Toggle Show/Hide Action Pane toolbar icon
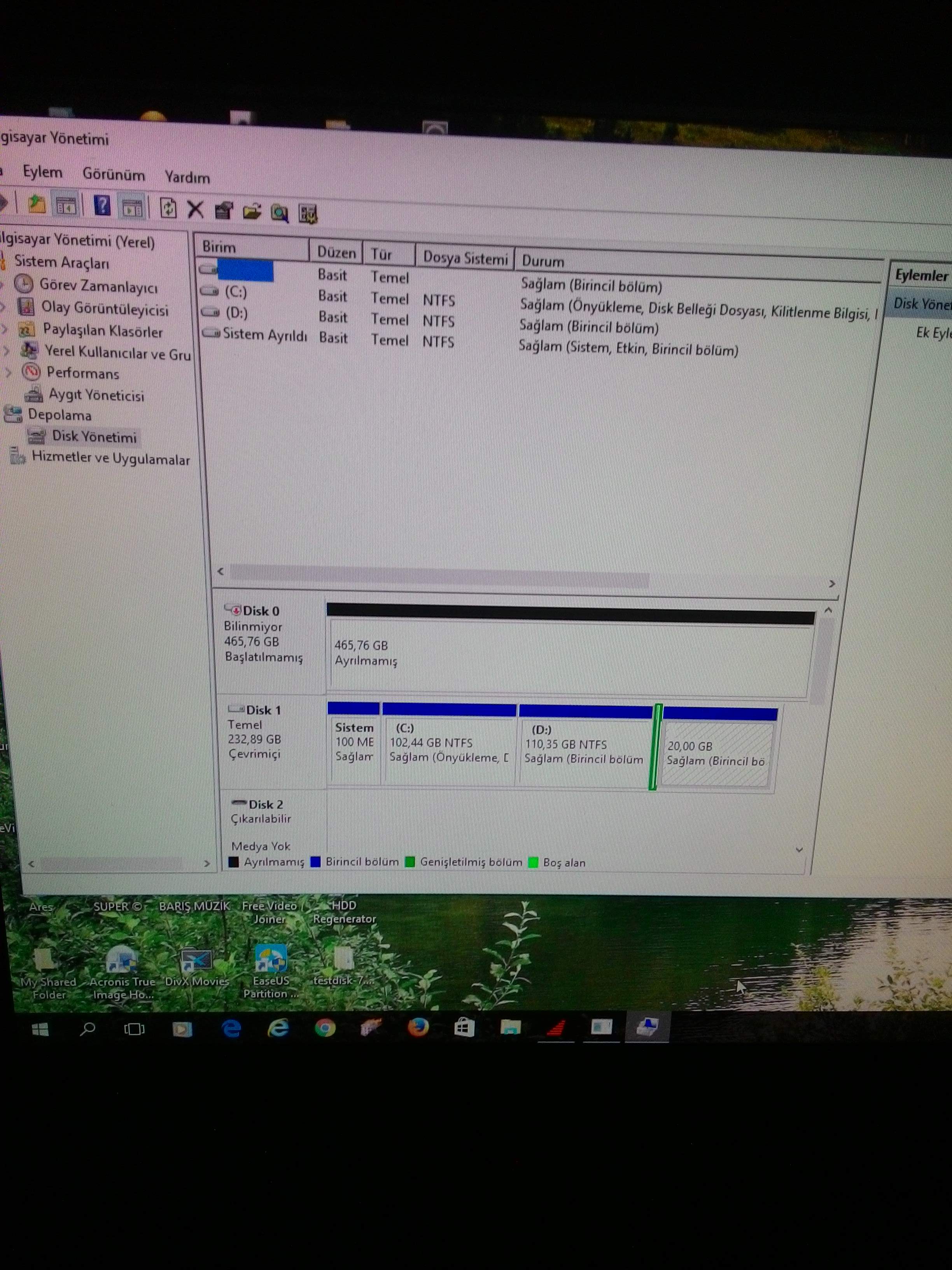This screenshot has width=952, height=1270. pyautogui.click(x=132, y=207)
